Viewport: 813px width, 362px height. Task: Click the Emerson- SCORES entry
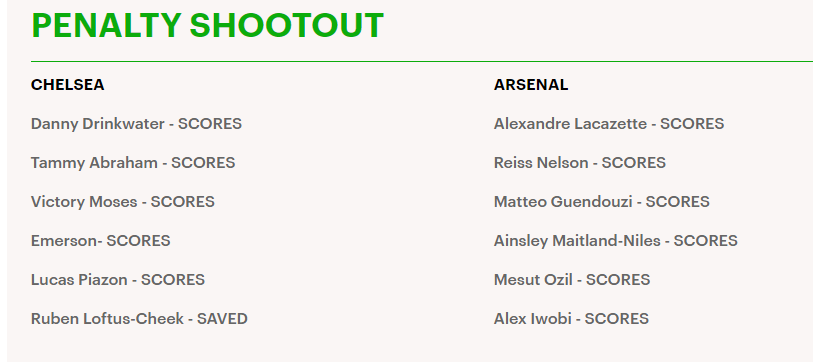101,241
